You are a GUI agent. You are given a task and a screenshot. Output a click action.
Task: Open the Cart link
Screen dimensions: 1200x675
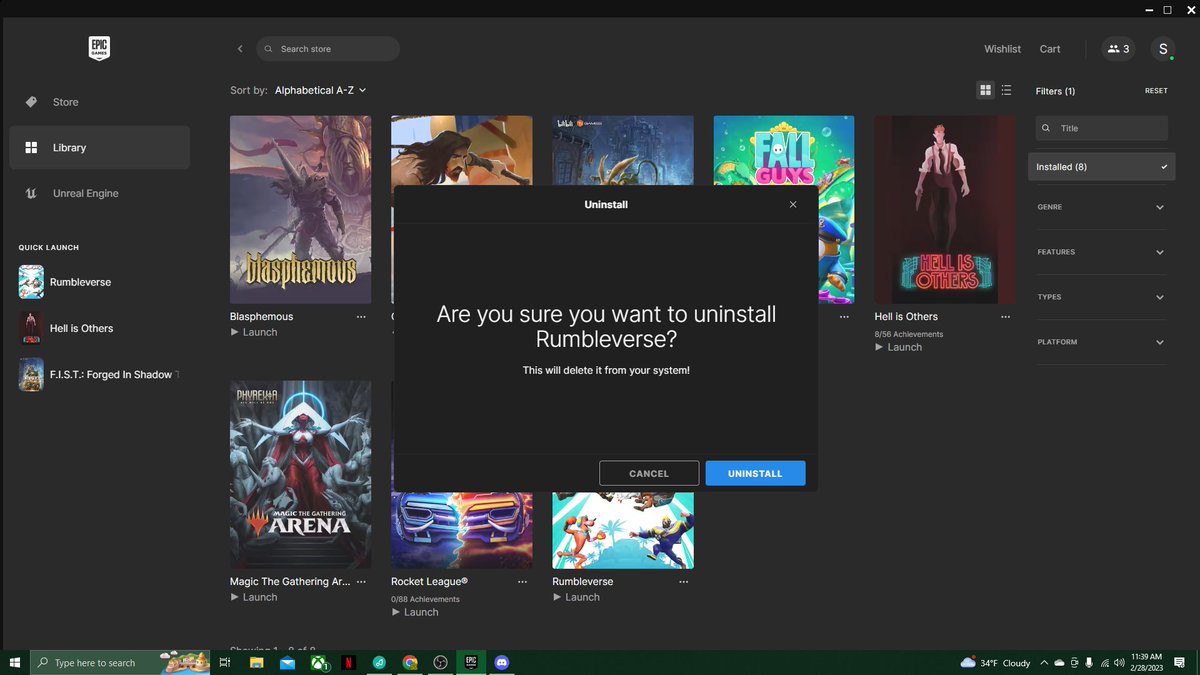(1050, 49)
